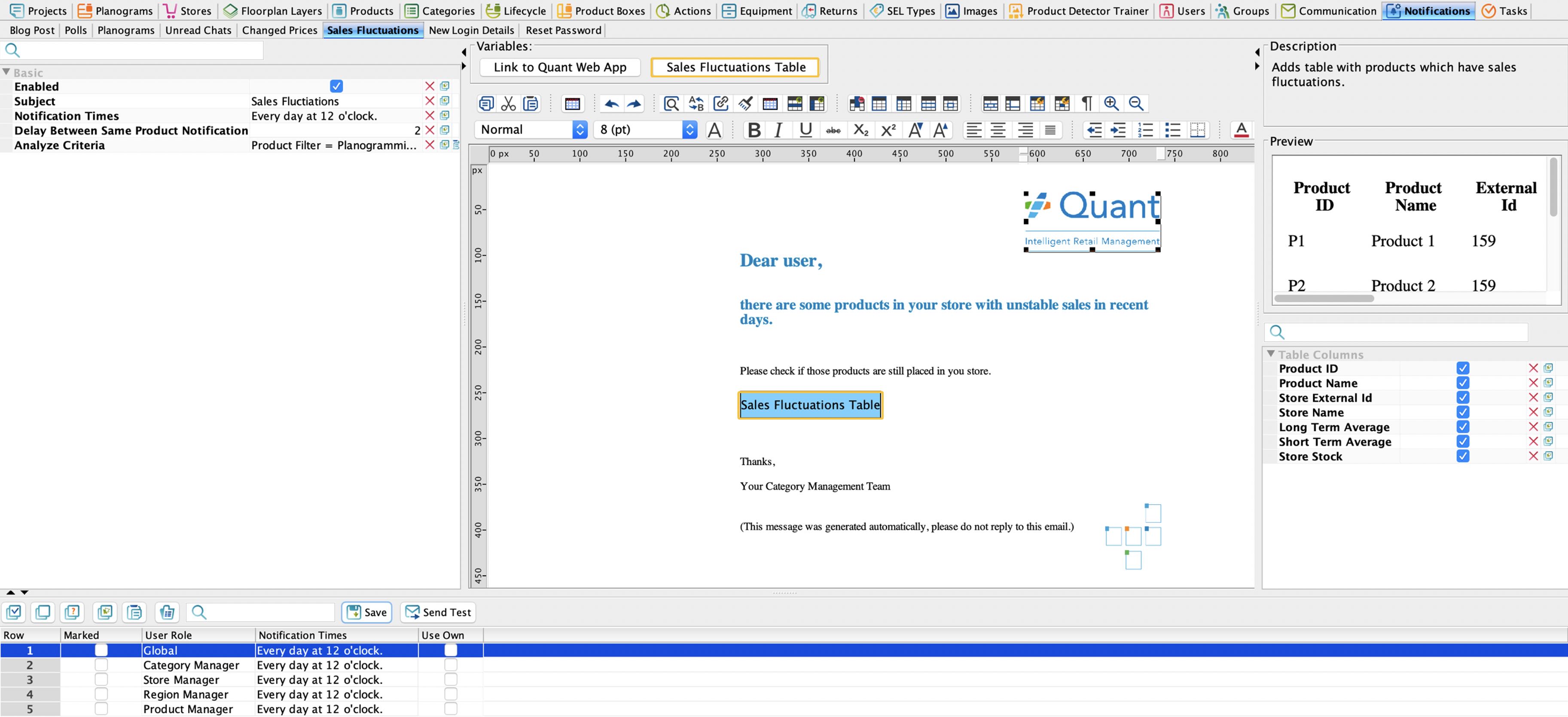
Task: Uncheck the Product Name column checkbox
Action: pos(1463,383)
